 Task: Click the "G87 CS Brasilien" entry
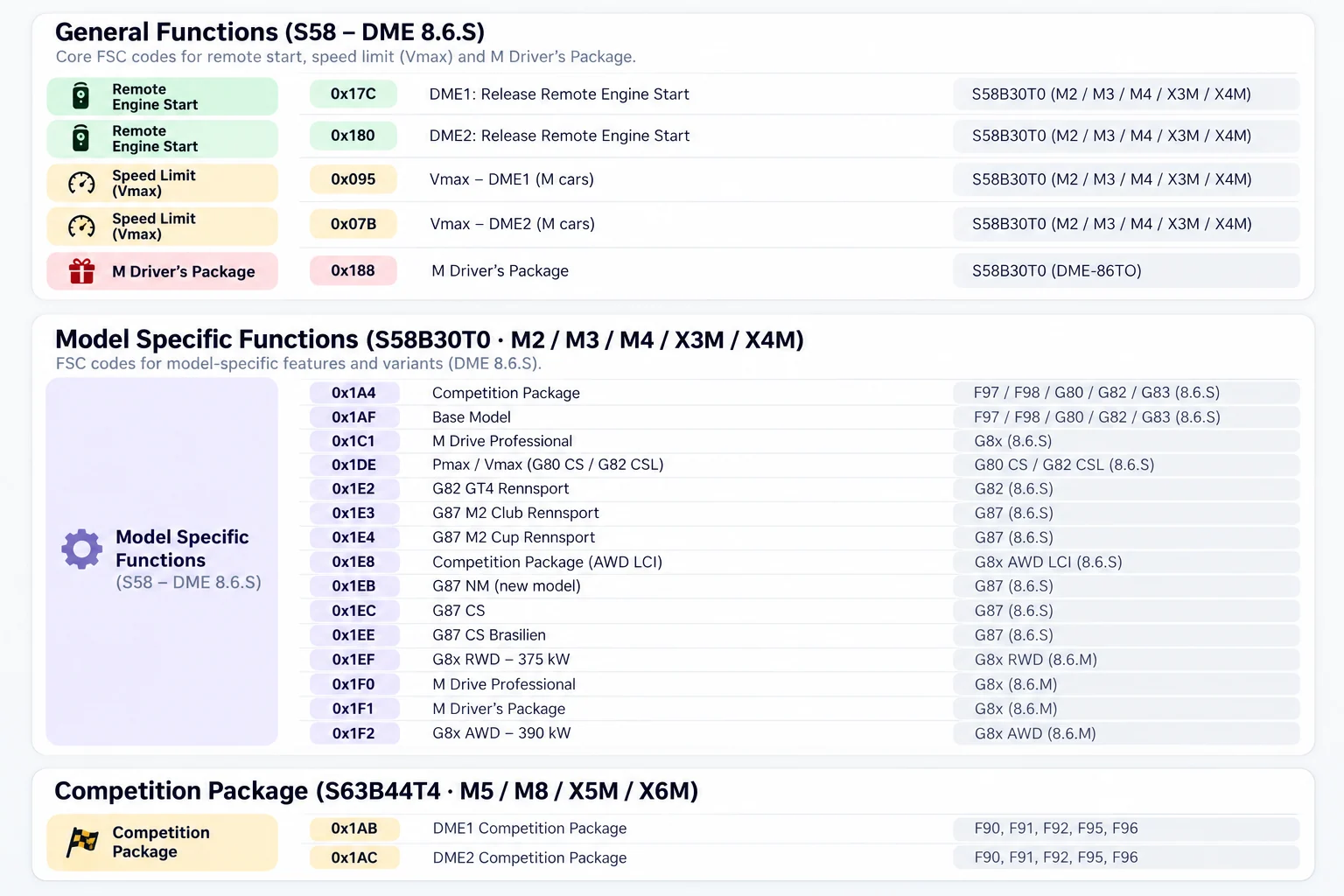(x=489, y=635)
